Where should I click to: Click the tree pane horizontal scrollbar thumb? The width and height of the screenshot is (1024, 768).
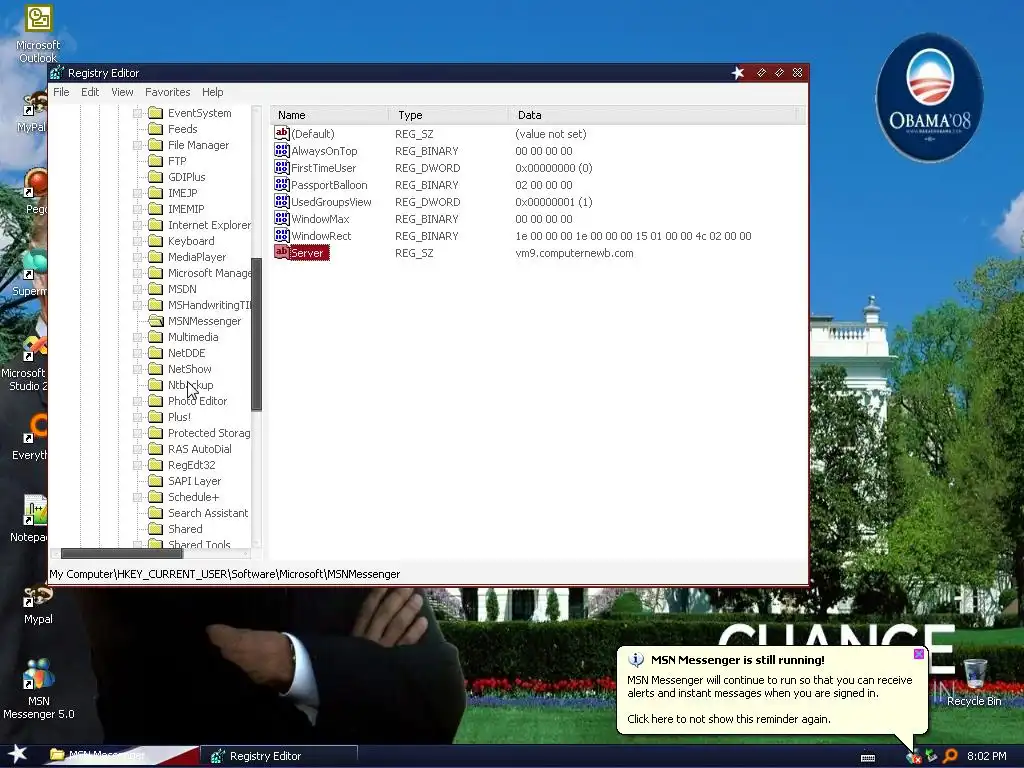(x=122, y=554)
